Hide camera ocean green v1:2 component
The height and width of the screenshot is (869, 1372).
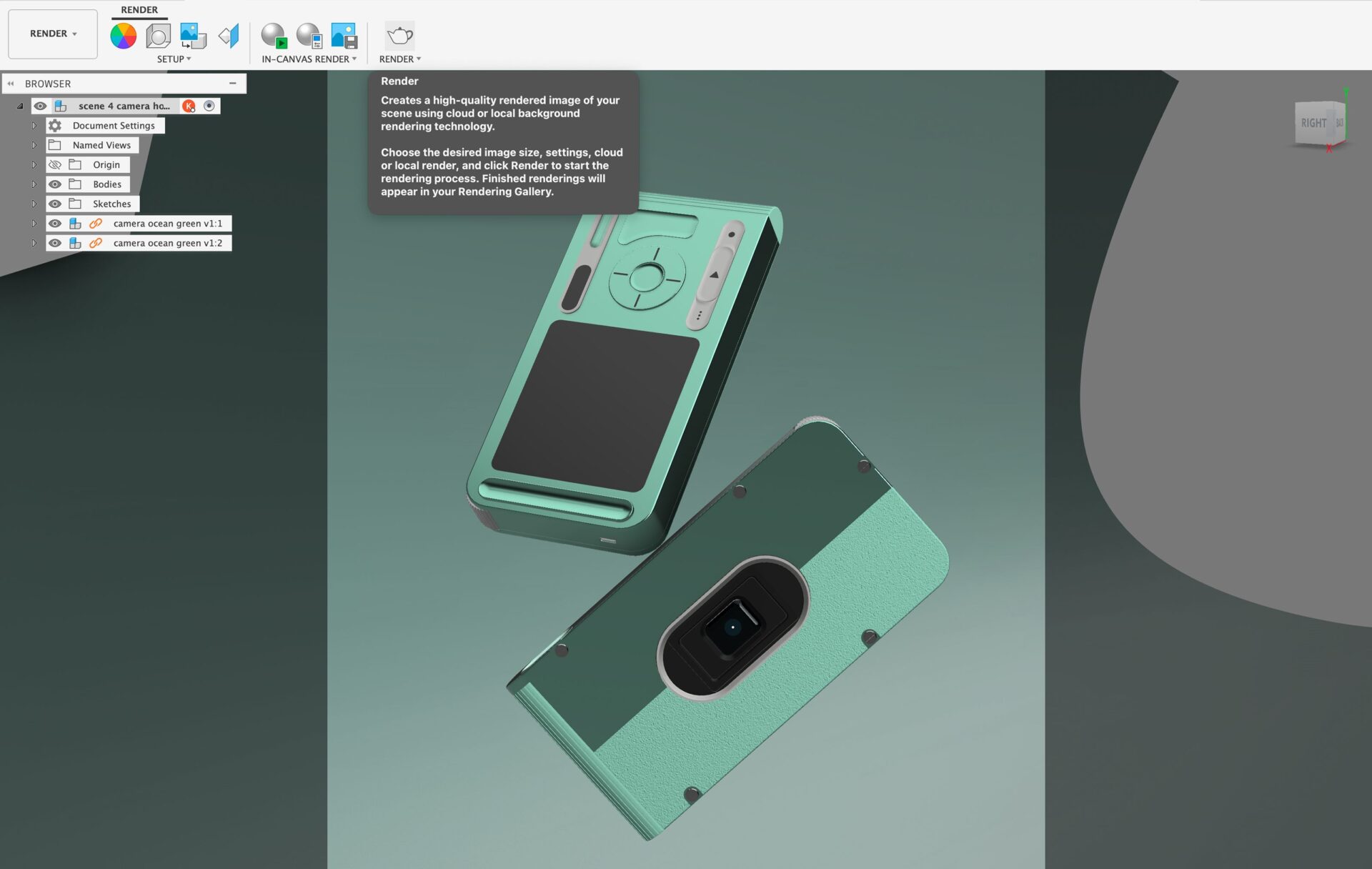click(55, 243)
